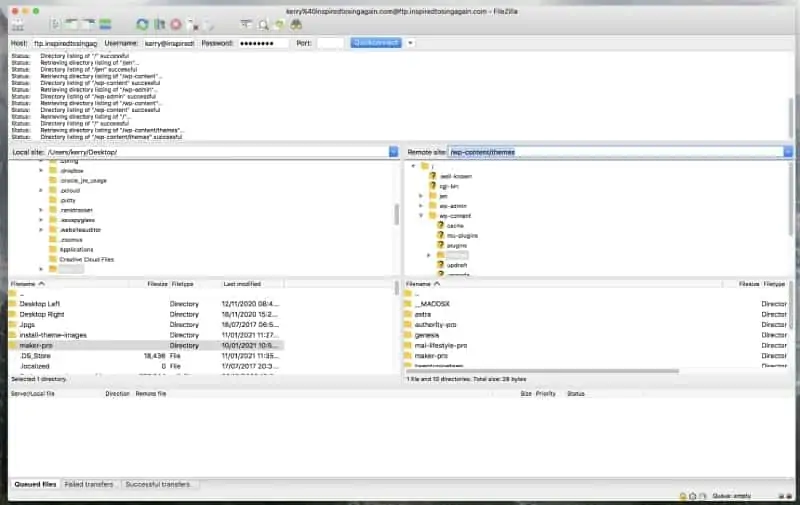Open the Remote site path dropdown
Screen dimensions: 800x505
click(x=788, y=152)
